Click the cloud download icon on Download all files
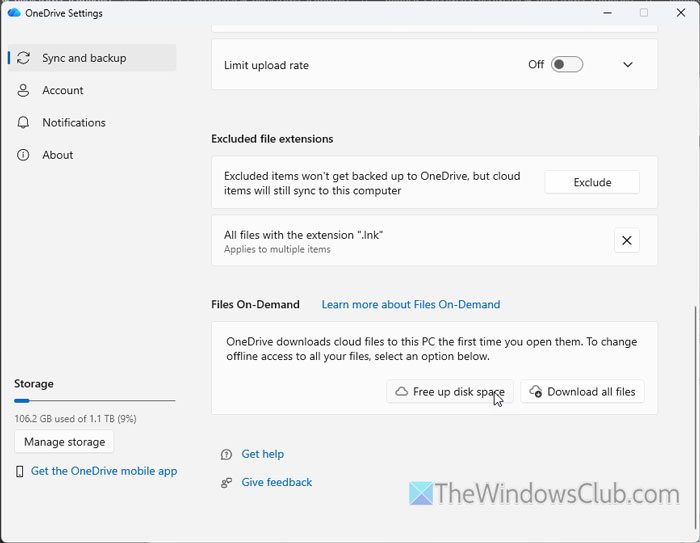 [536, 392]
